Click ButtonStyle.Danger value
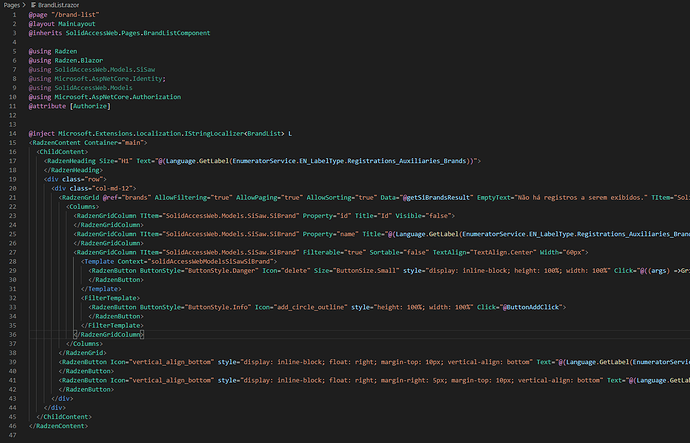 point(221,271)
